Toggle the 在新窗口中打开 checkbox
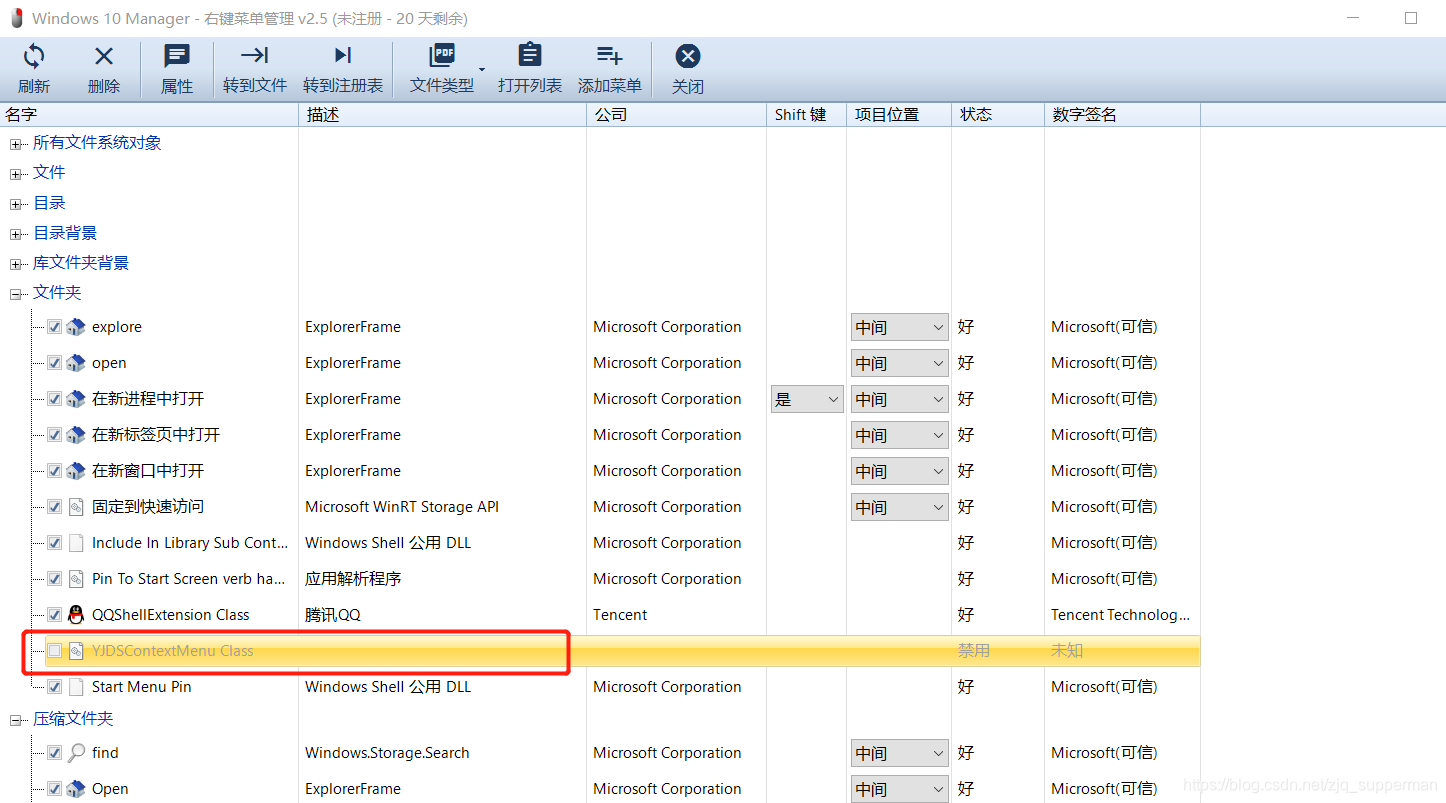This screenshot has width=1446, height=803. tap(54, 471)
